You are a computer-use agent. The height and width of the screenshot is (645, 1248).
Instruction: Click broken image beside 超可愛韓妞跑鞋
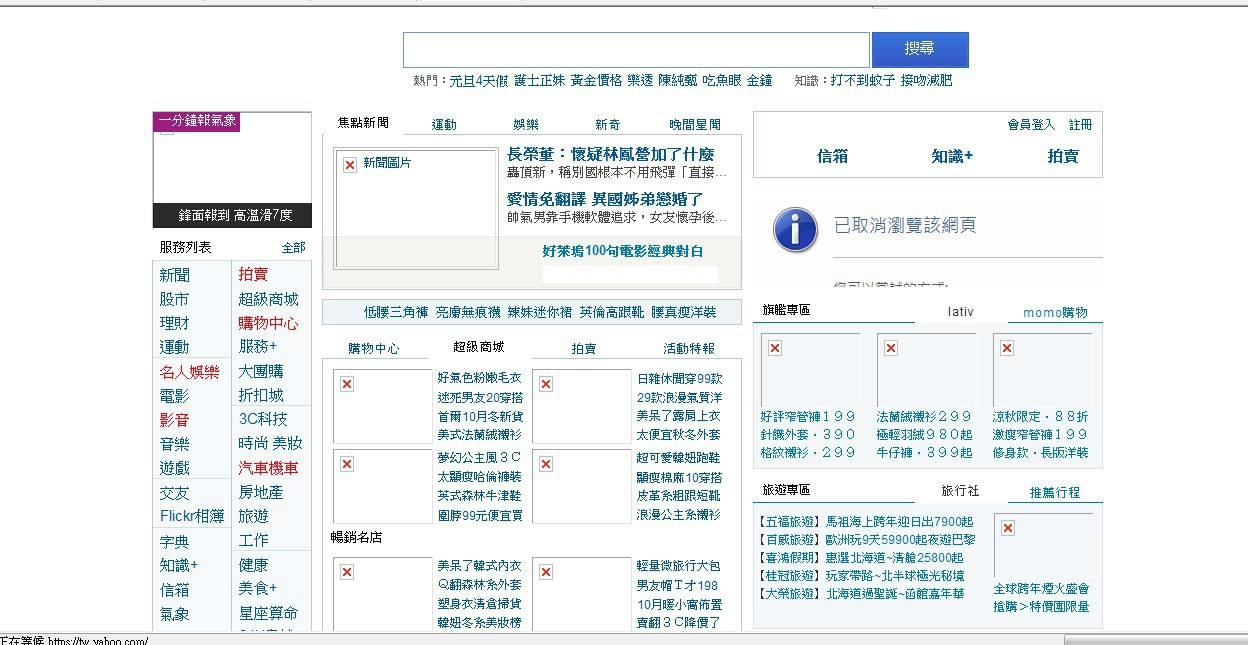pyautogui.click(x=582, y=486)
